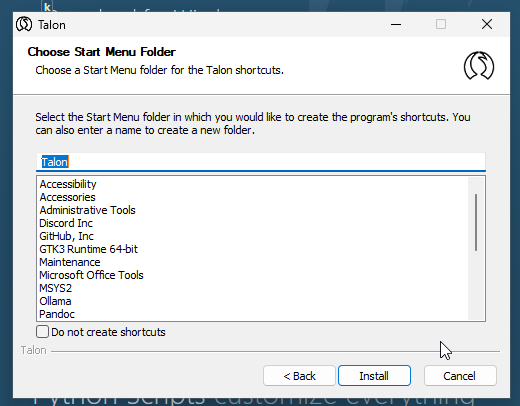Close the Talon installer window
This screenshot has width=520, height=406.
(487, 24)
